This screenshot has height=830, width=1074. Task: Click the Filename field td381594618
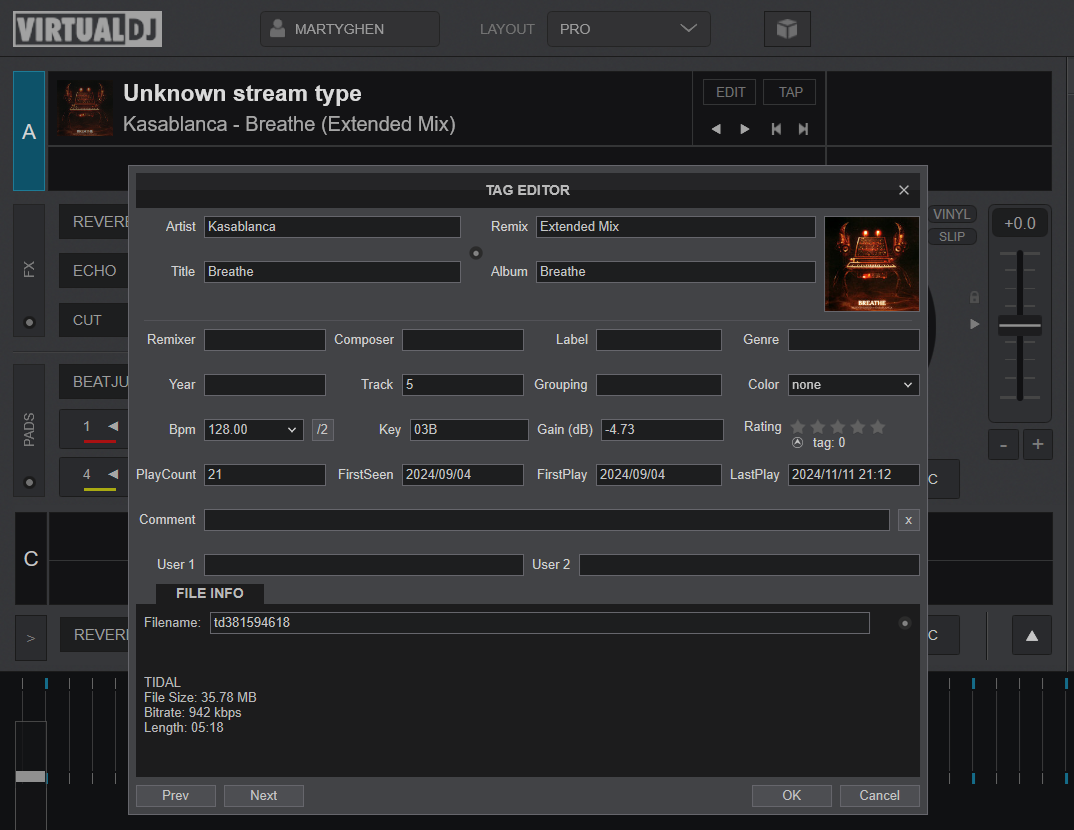point(540,623)
